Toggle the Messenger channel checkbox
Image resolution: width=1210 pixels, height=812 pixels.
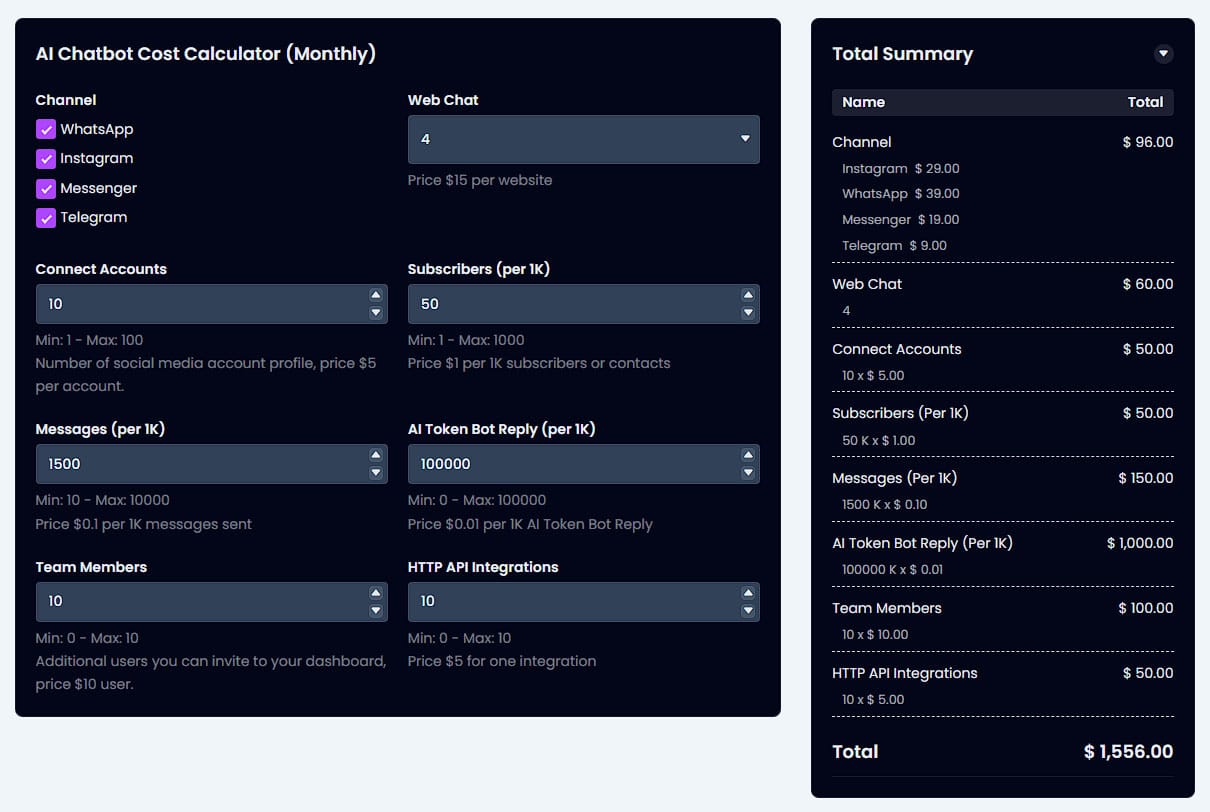[x=46, y=188]
